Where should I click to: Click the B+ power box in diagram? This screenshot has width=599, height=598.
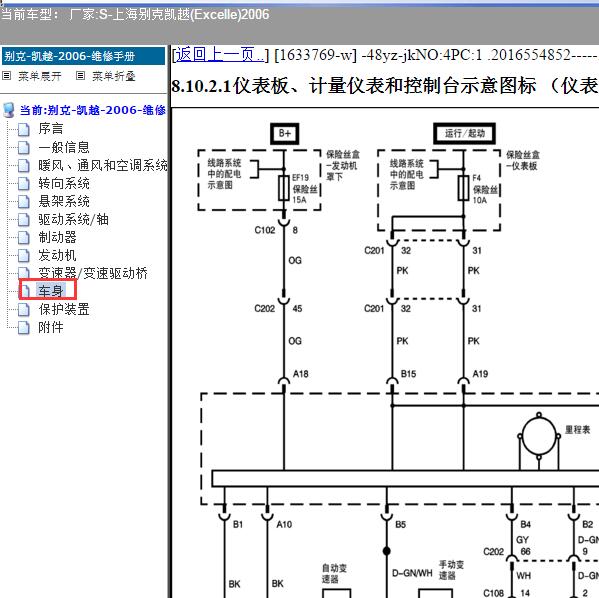tap(285, 134)
